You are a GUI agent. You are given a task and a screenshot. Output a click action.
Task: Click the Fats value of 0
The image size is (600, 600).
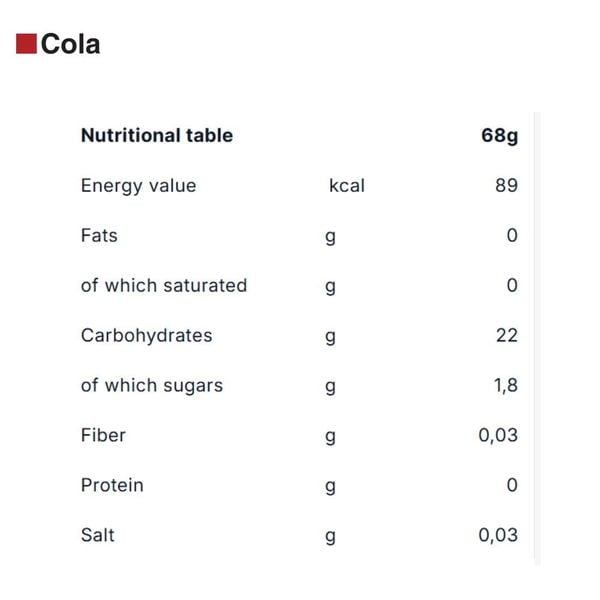(x=512, y=235)
